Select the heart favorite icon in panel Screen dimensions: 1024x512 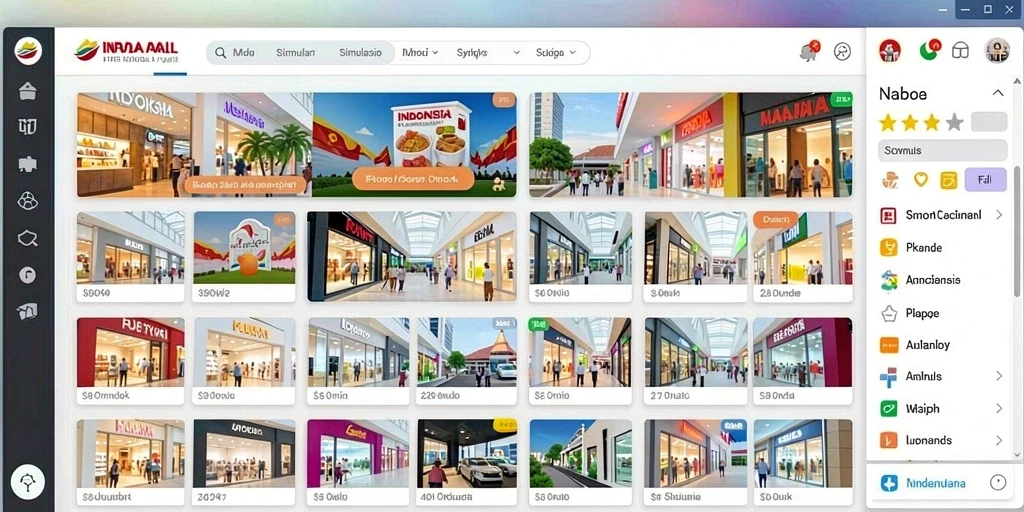click(921, 180)
